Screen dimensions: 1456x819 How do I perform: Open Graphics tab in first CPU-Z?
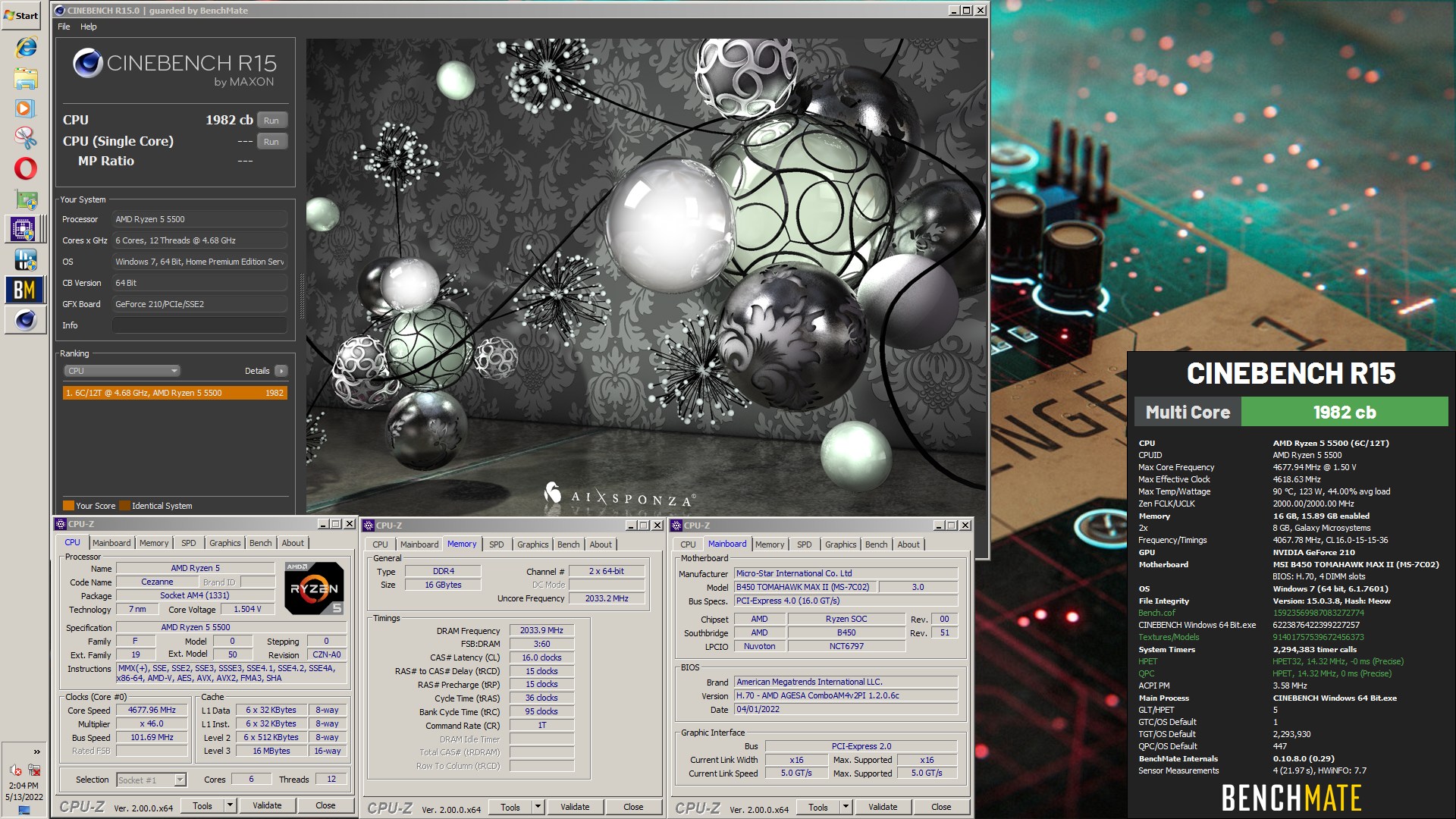point(225,543)
